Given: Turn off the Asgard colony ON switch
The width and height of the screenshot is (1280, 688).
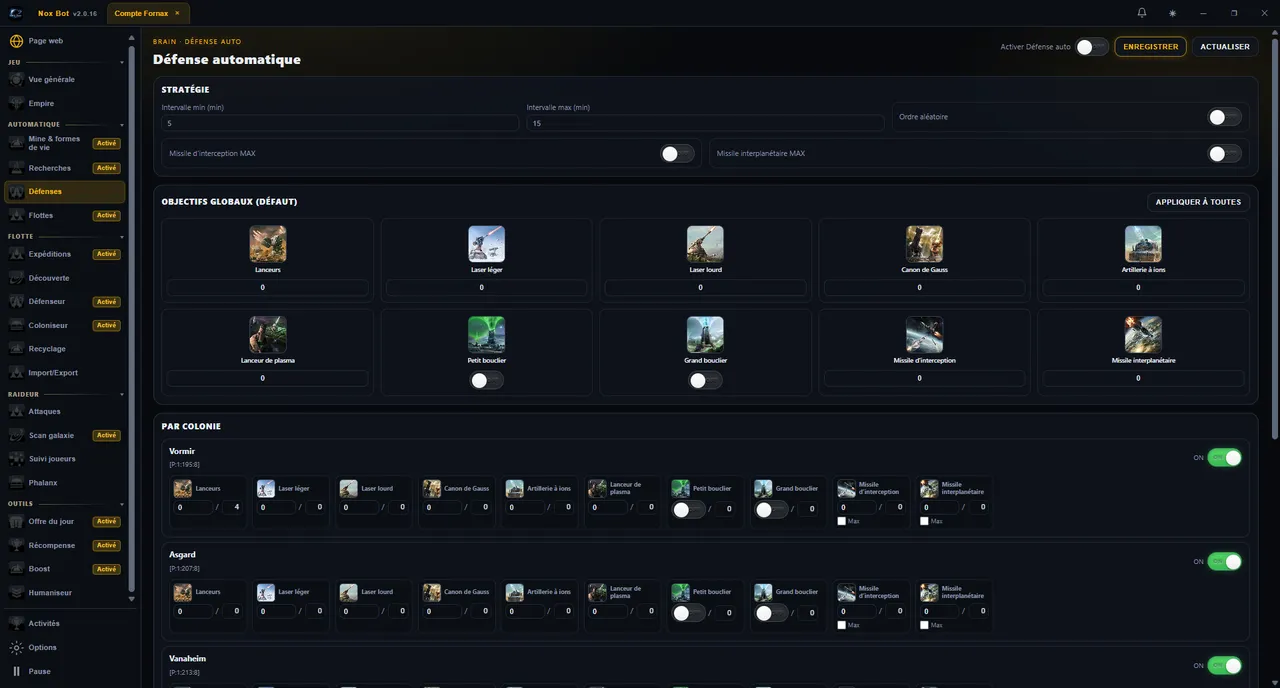Looking at the screenshot, I should pos(1225,562).
